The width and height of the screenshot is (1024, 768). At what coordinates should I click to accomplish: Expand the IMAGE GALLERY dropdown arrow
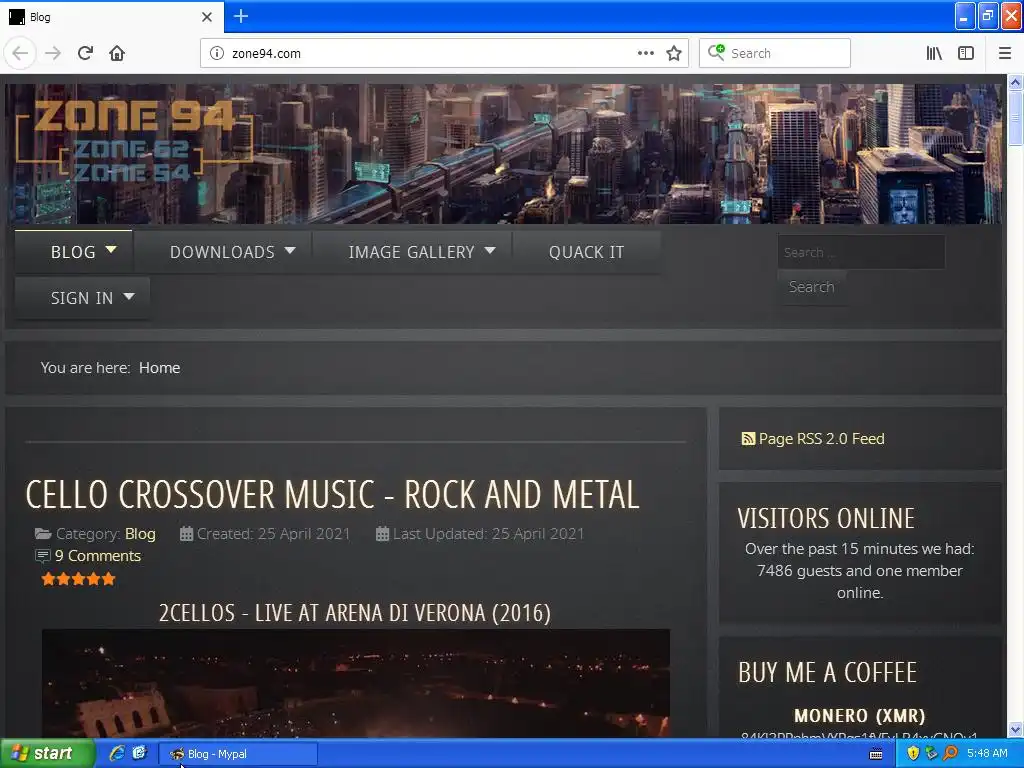pos(490,250)
